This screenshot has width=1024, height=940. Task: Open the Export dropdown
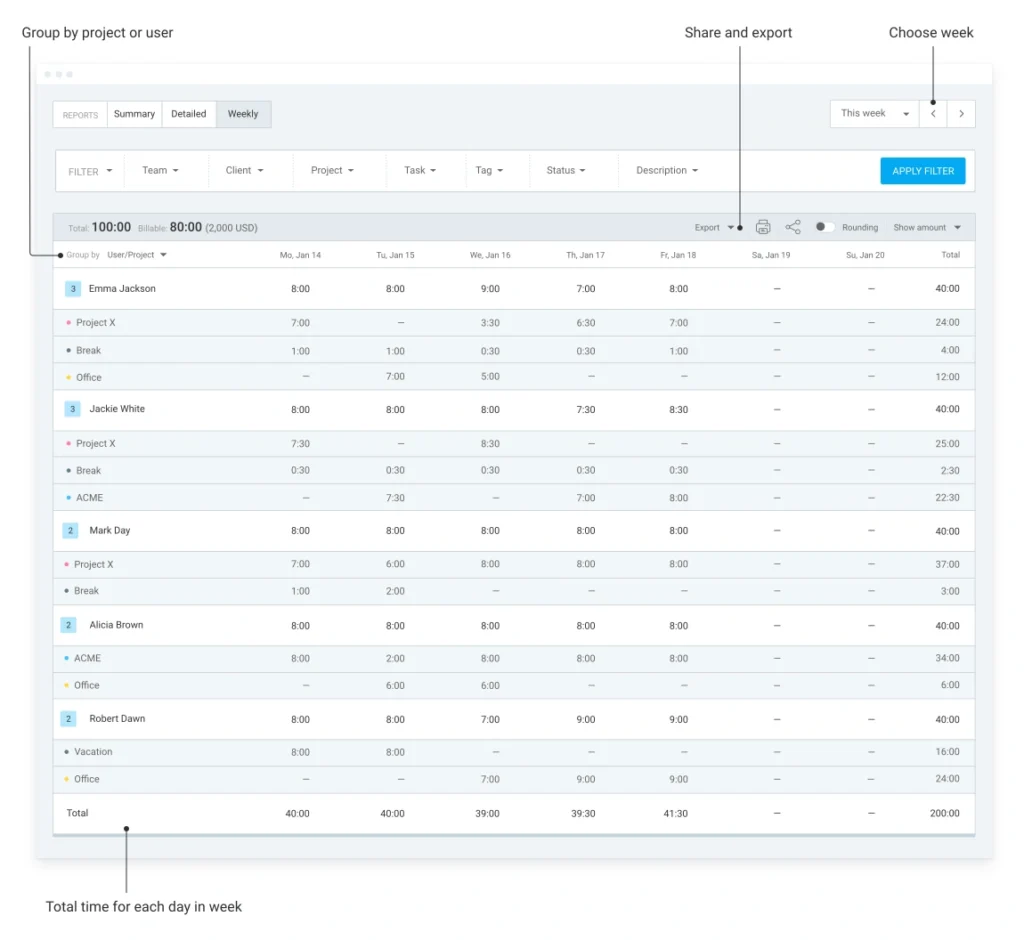tap(714, 227)
